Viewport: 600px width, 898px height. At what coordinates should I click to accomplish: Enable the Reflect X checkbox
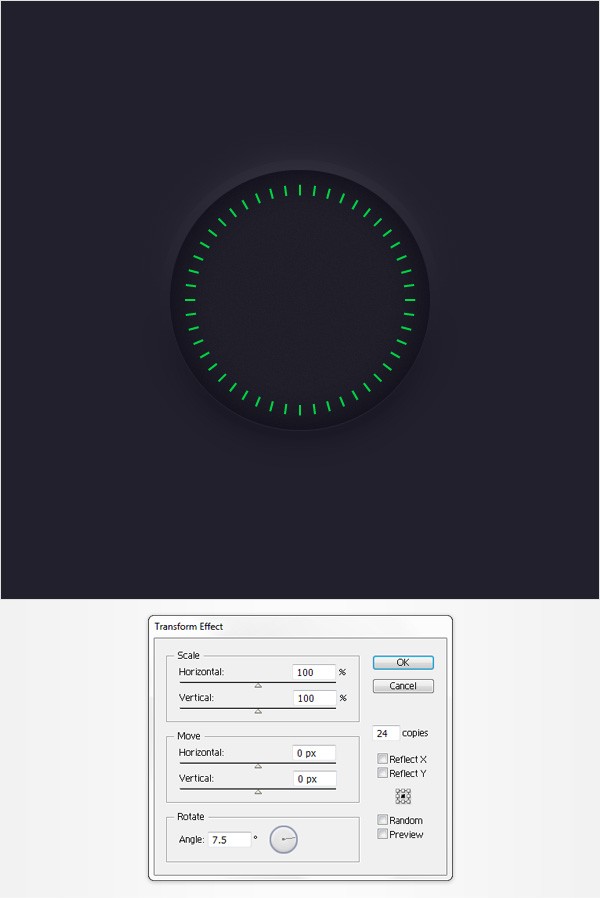(382, 759)
